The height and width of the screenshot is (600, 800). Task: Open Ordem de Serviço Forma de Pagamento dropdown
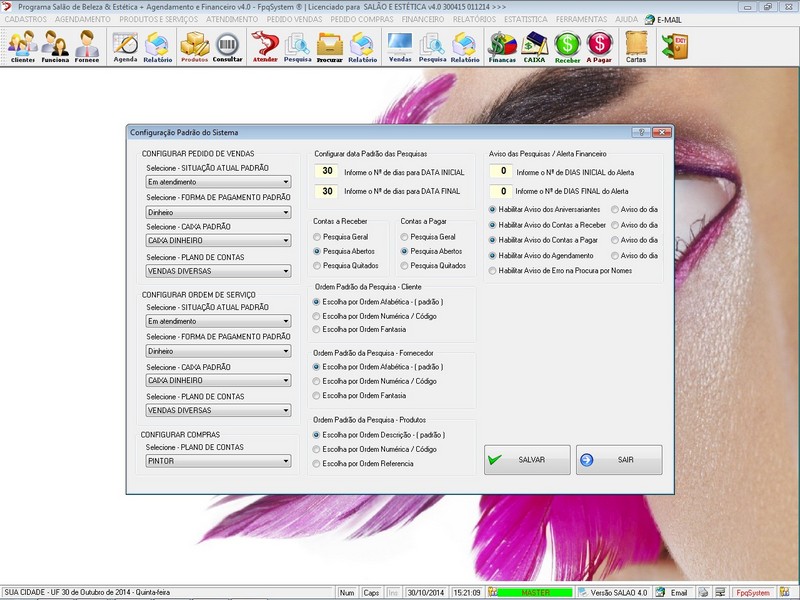coord(218,351)
